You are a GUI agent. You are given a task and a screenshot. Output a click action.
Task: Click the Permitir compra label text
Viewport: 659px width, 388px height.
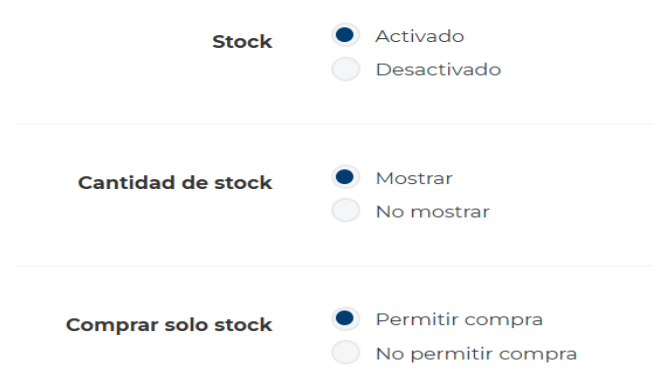point(459,320)
